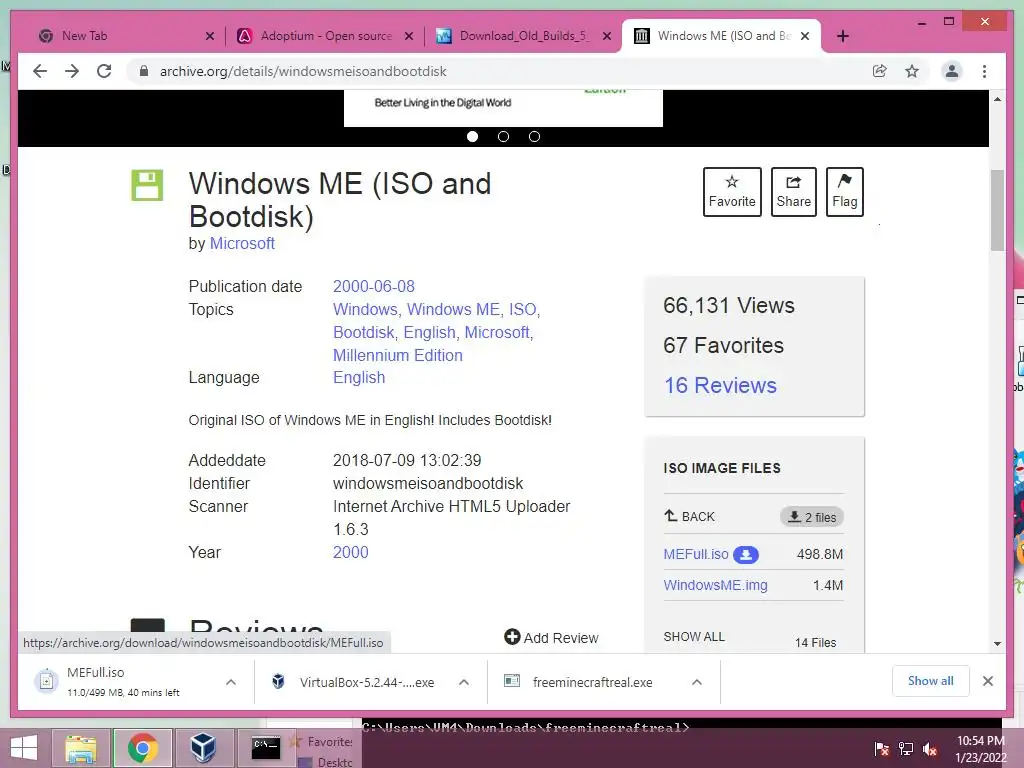
Task: Click the scrollbar up arrow
Action: [x=997, y=99]
